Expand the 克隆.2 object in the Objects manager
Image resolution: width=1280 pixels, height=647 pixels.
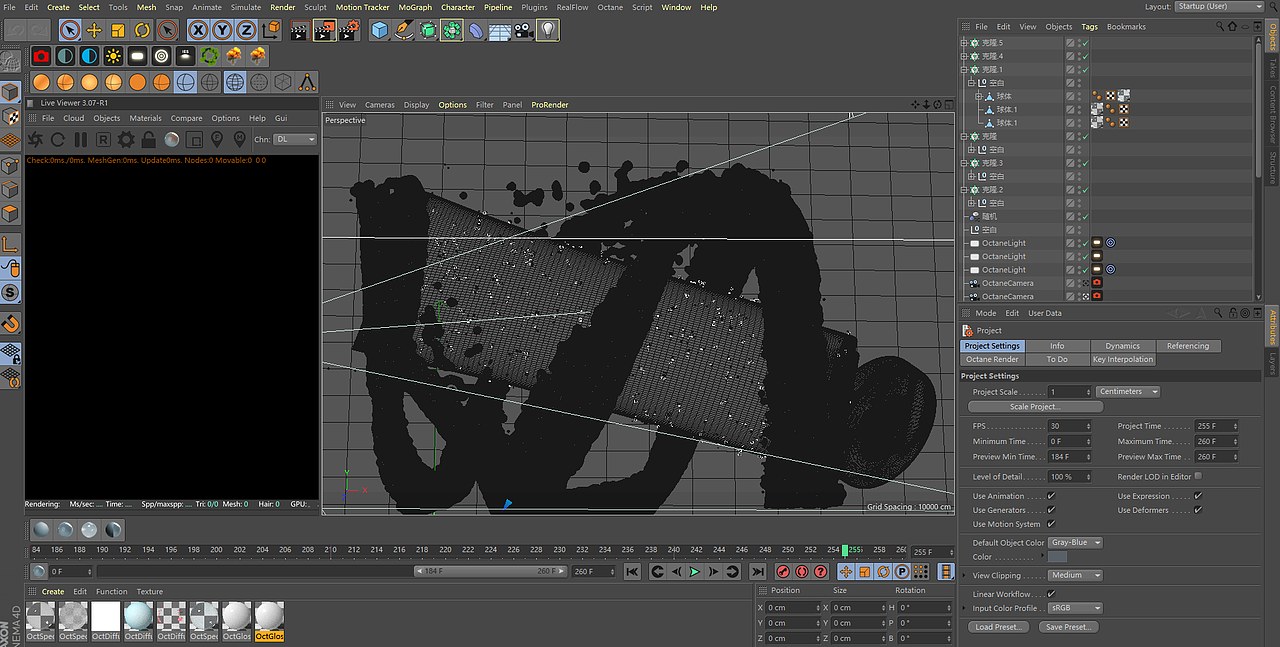[964, 188]
